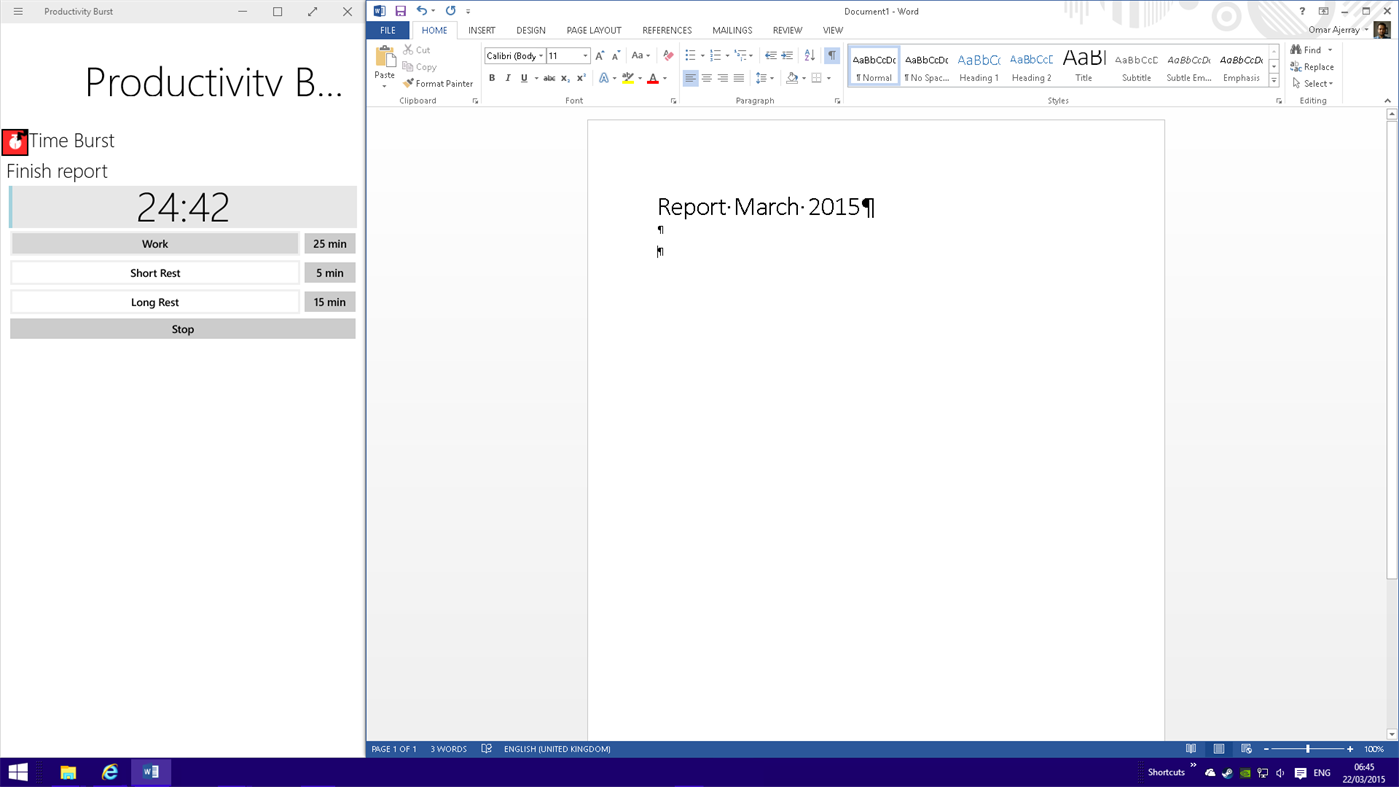Screen dimensions: 1399x787
Task: Apply bold formatting to text
Action: 491,77
